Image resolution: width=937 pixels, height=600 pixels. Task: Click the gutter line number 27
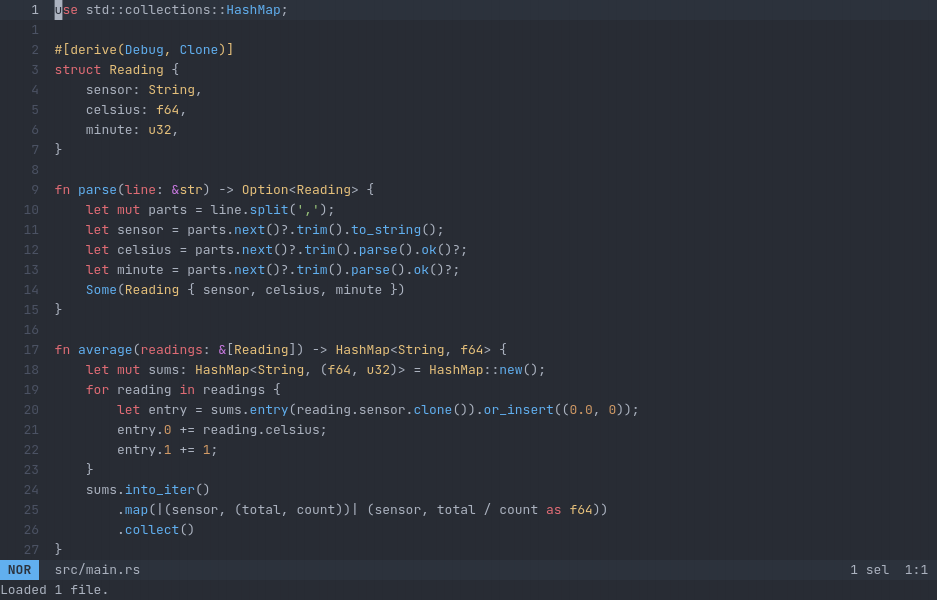(31, 550)
